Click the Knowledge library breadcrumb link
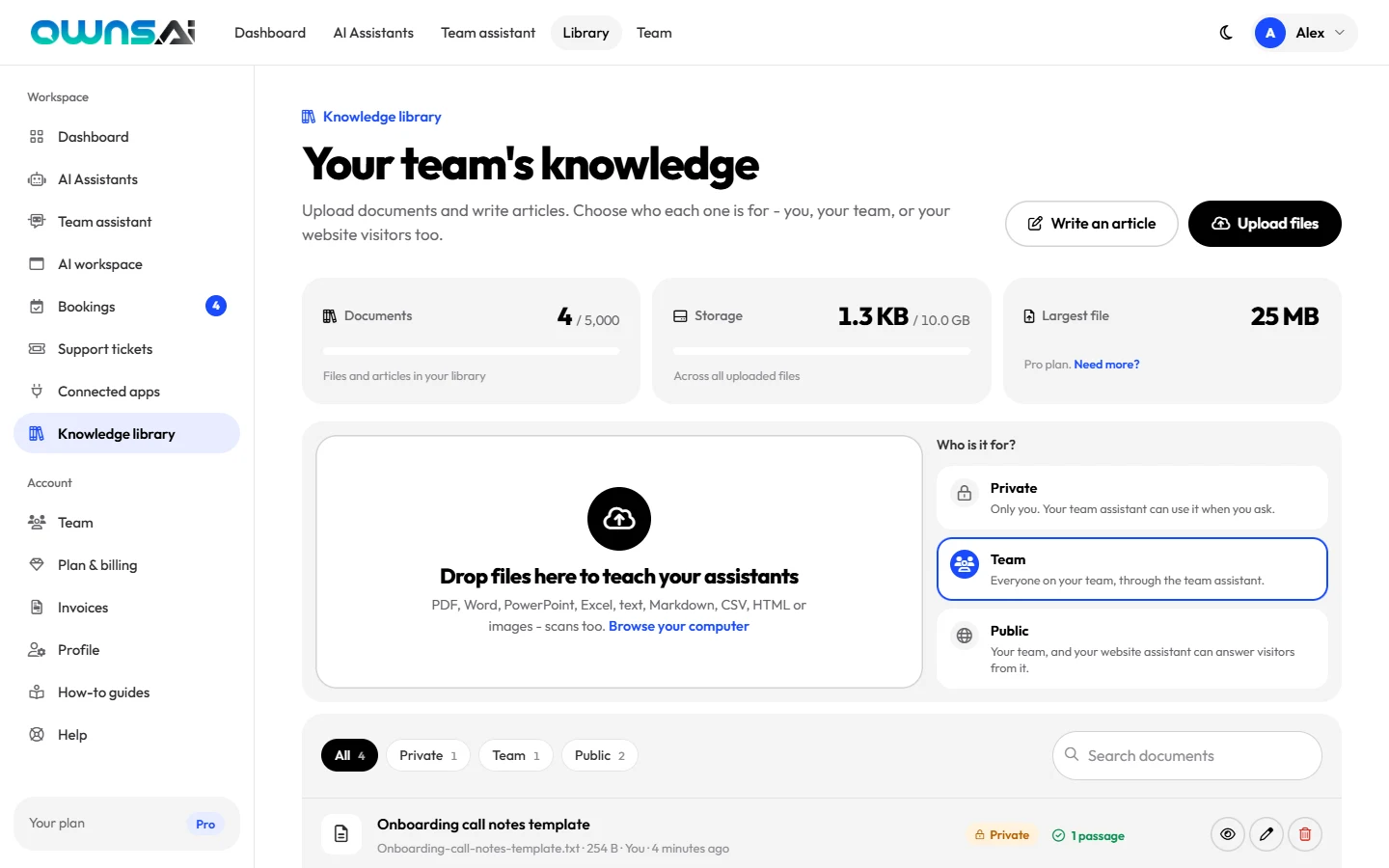Screen dimensions: 1389x868 (371, 117)
